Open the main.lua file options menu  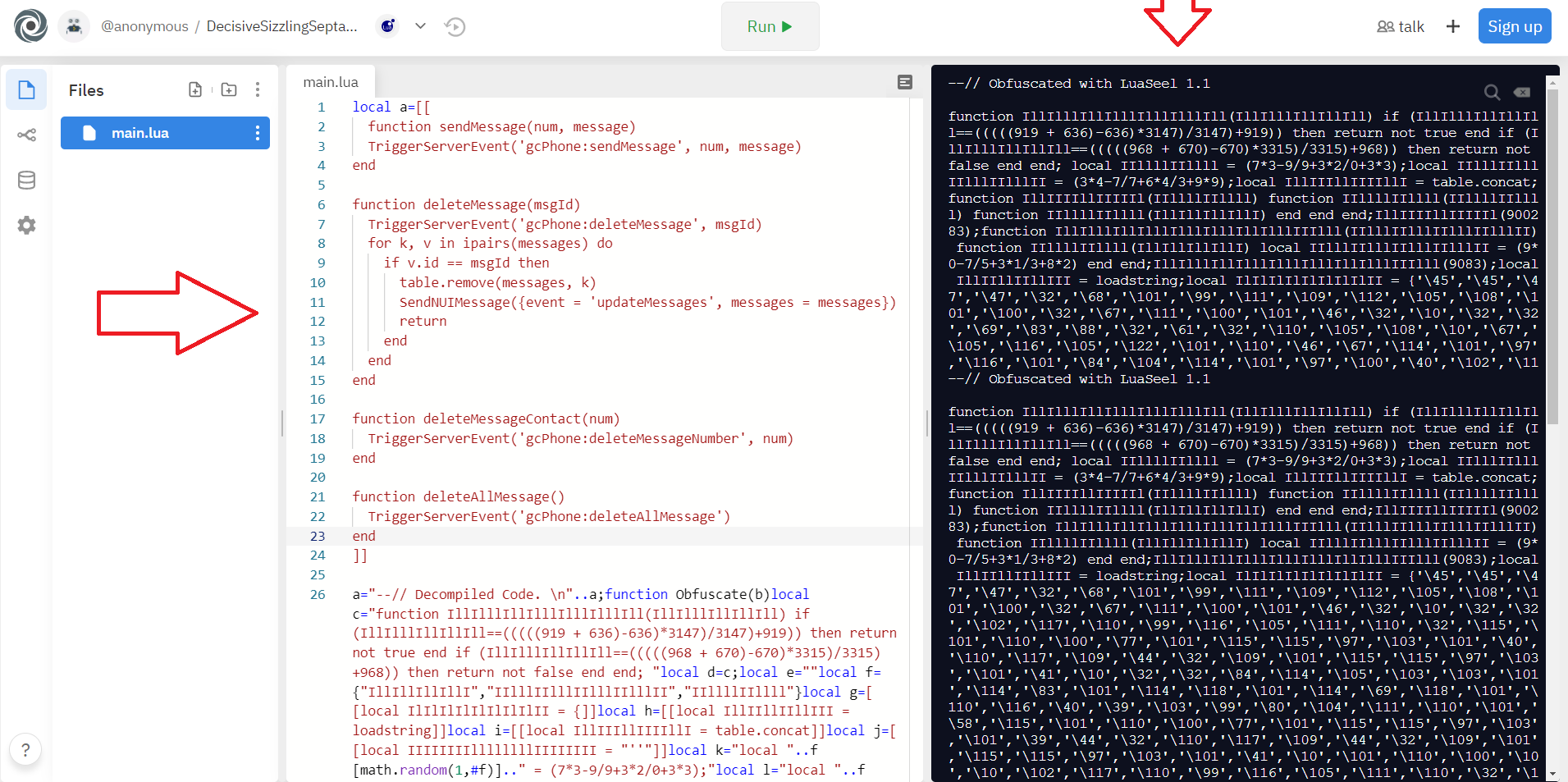(x=258, y=133)
